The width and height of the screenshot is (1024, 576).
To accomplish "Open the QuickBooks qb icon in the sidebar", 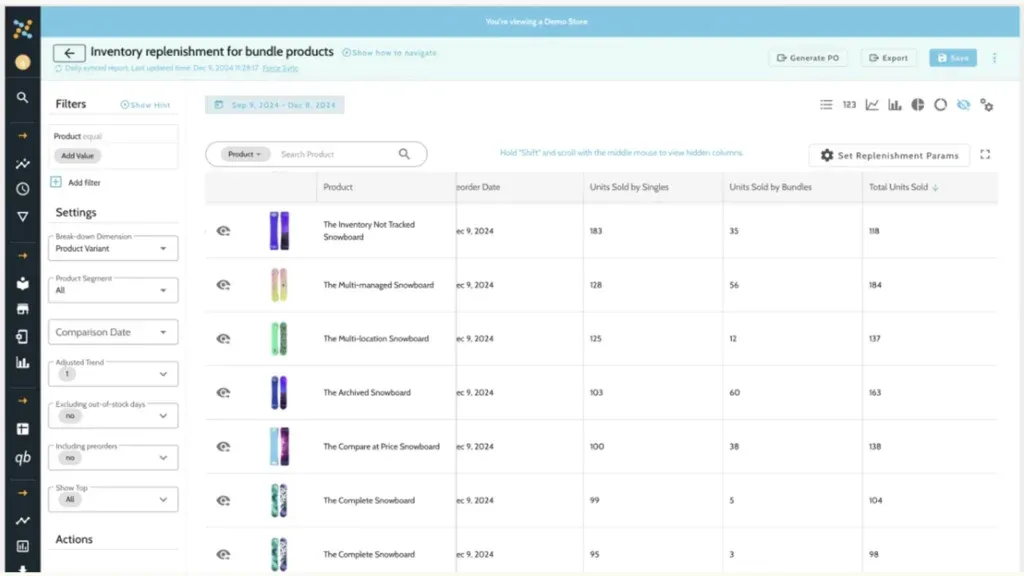I will click(x=23, y=458).
